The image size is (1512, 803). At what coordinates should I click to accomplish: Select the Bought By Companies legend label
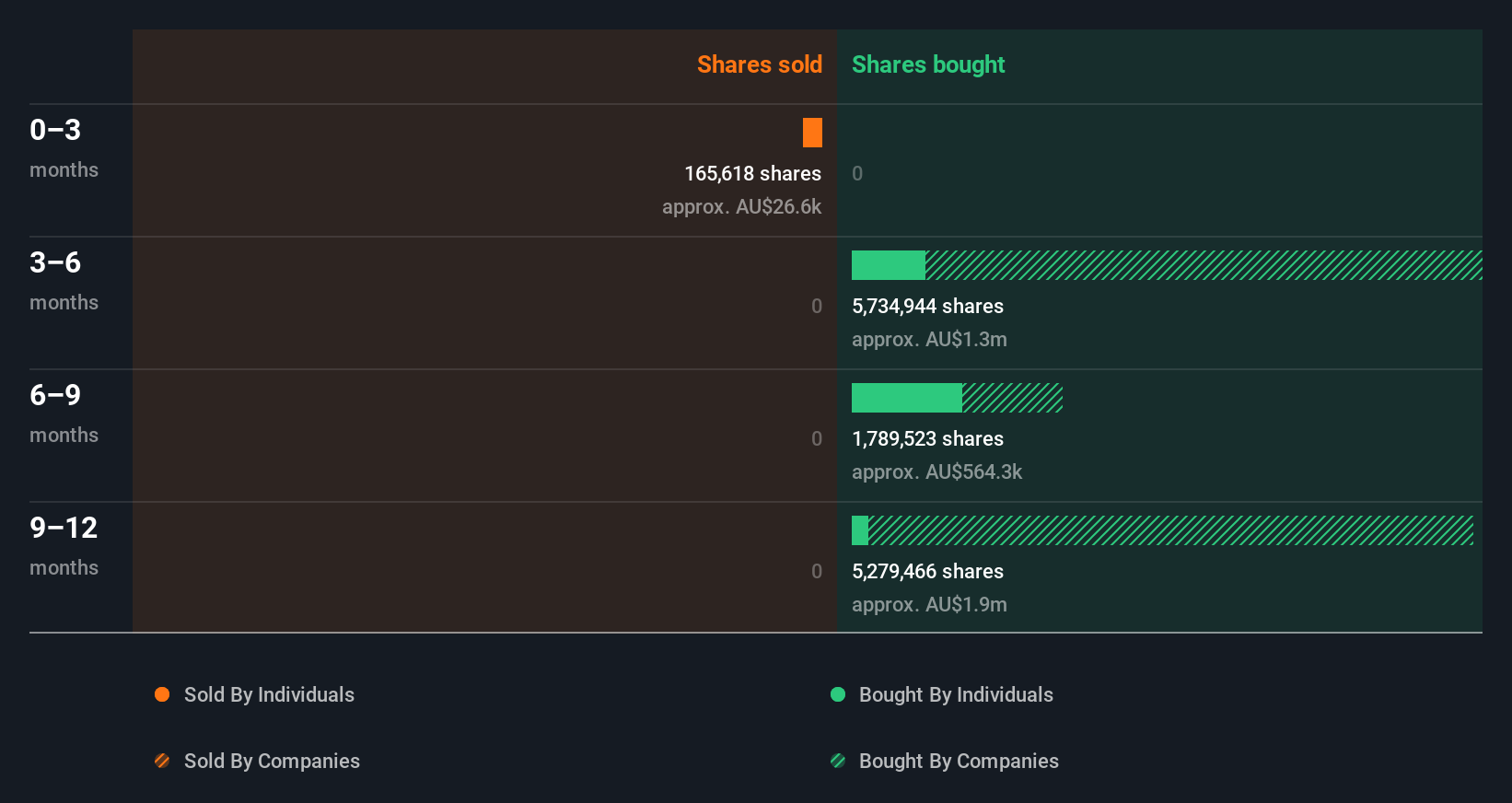959,761
